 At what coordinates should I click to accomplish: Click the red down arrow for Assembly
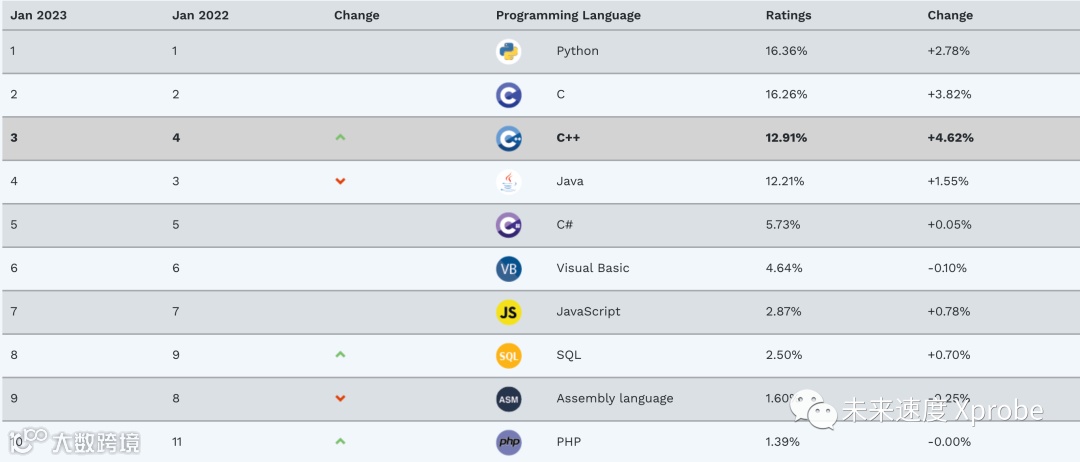pyautogui.click(x=340, y=399)
